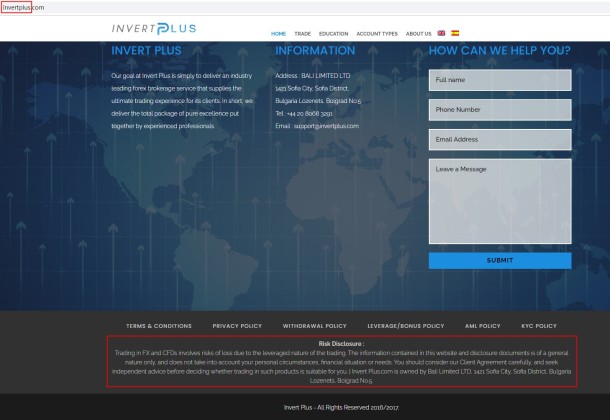Open the KYC Policy link
Viewport: 610px width, 420px height.
point(539,326)
